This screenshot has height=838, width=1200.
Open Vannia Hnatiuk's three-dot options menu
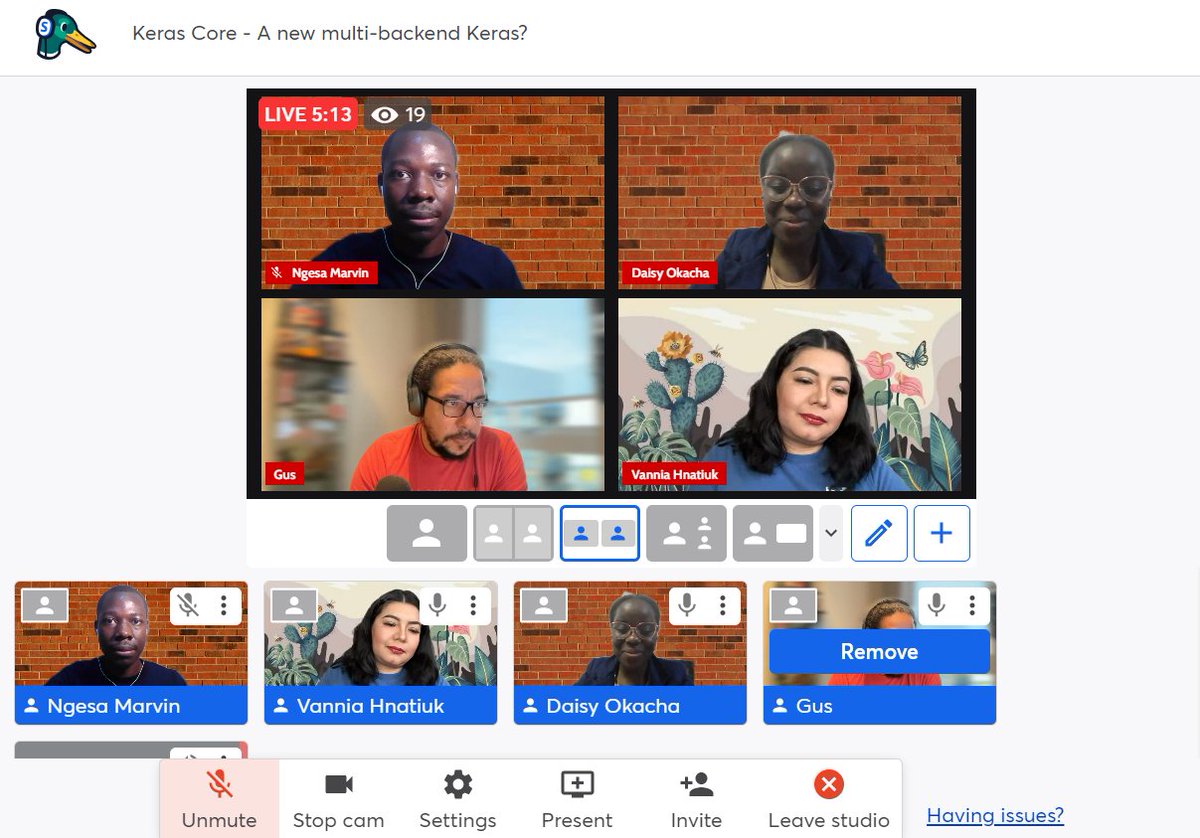(x=472, y=605)
